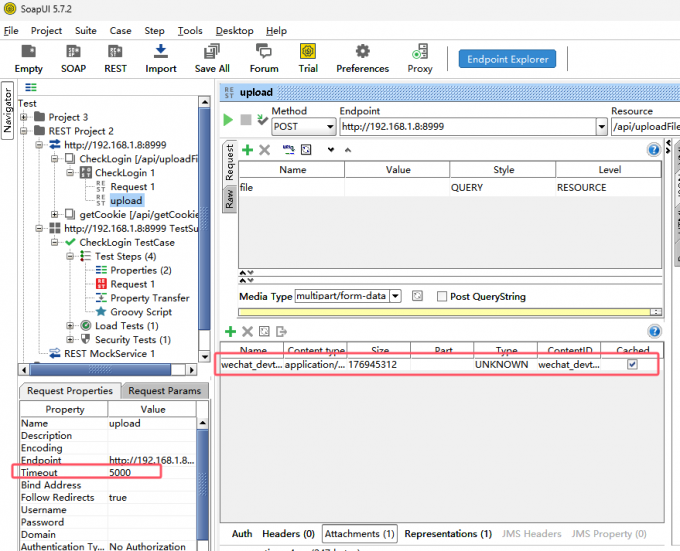
Task: Remove selected parameter with X icon
Action: pos(265,150)
